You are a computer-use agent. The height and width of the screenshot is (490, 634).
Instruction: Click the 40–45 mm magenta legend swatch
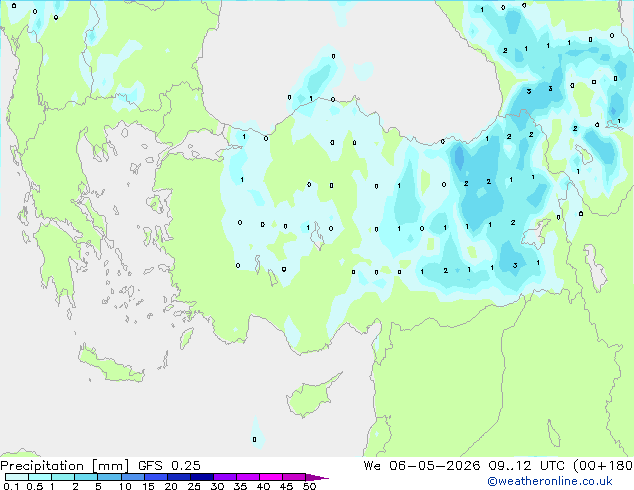click(271, 477)
